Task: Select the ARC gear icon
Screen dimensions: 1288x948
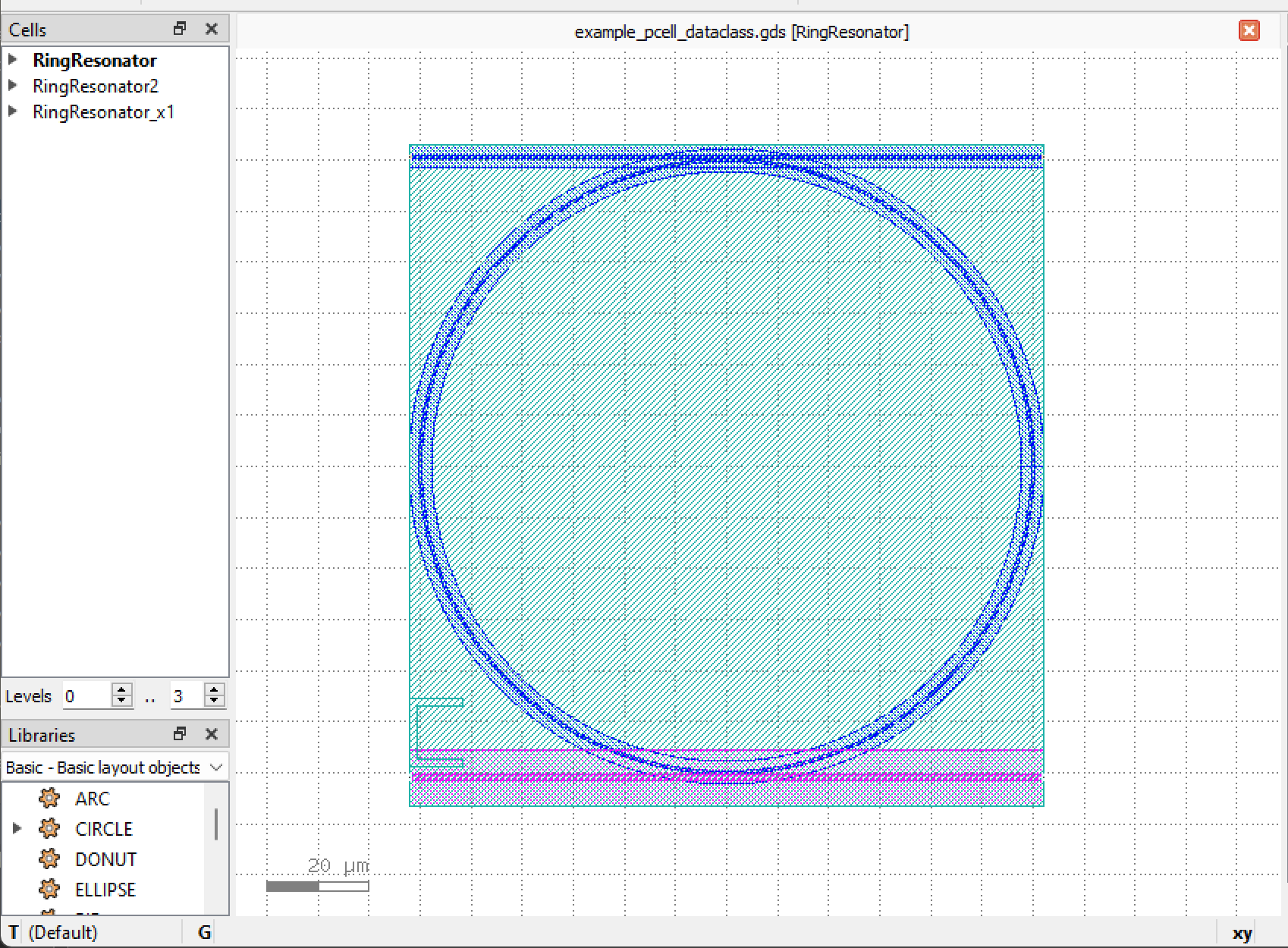Action: click(x=49, y=798)
